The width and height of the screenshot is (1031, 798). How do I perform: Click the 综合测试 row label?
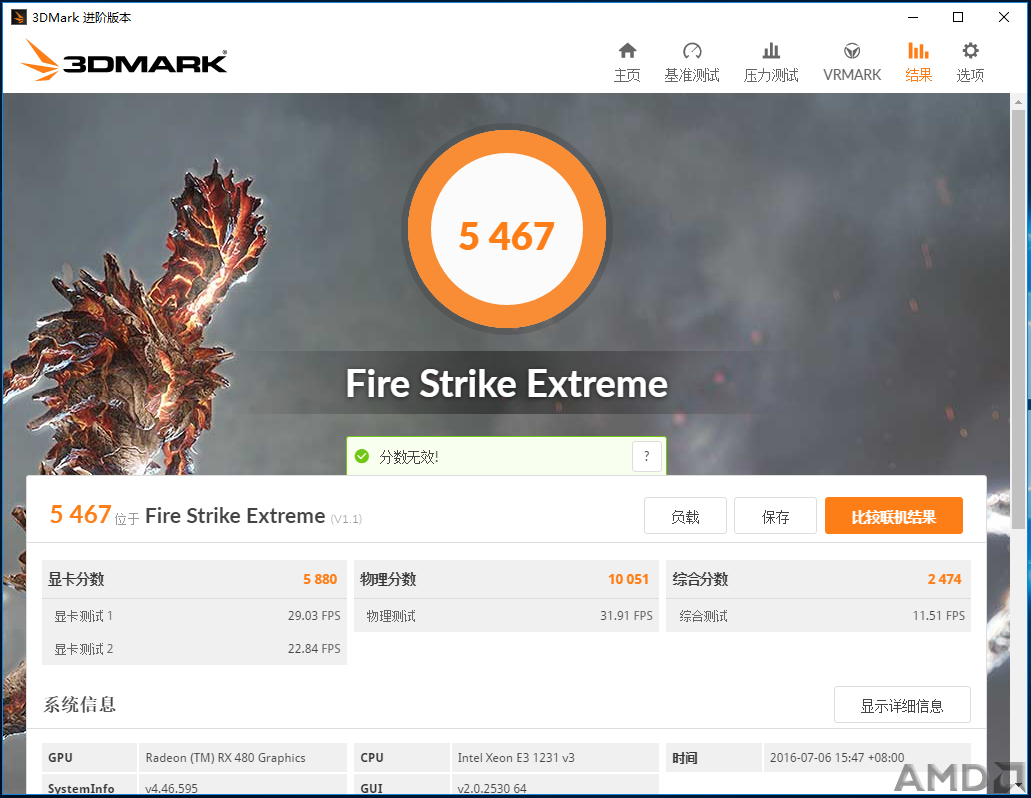[704, 616]
